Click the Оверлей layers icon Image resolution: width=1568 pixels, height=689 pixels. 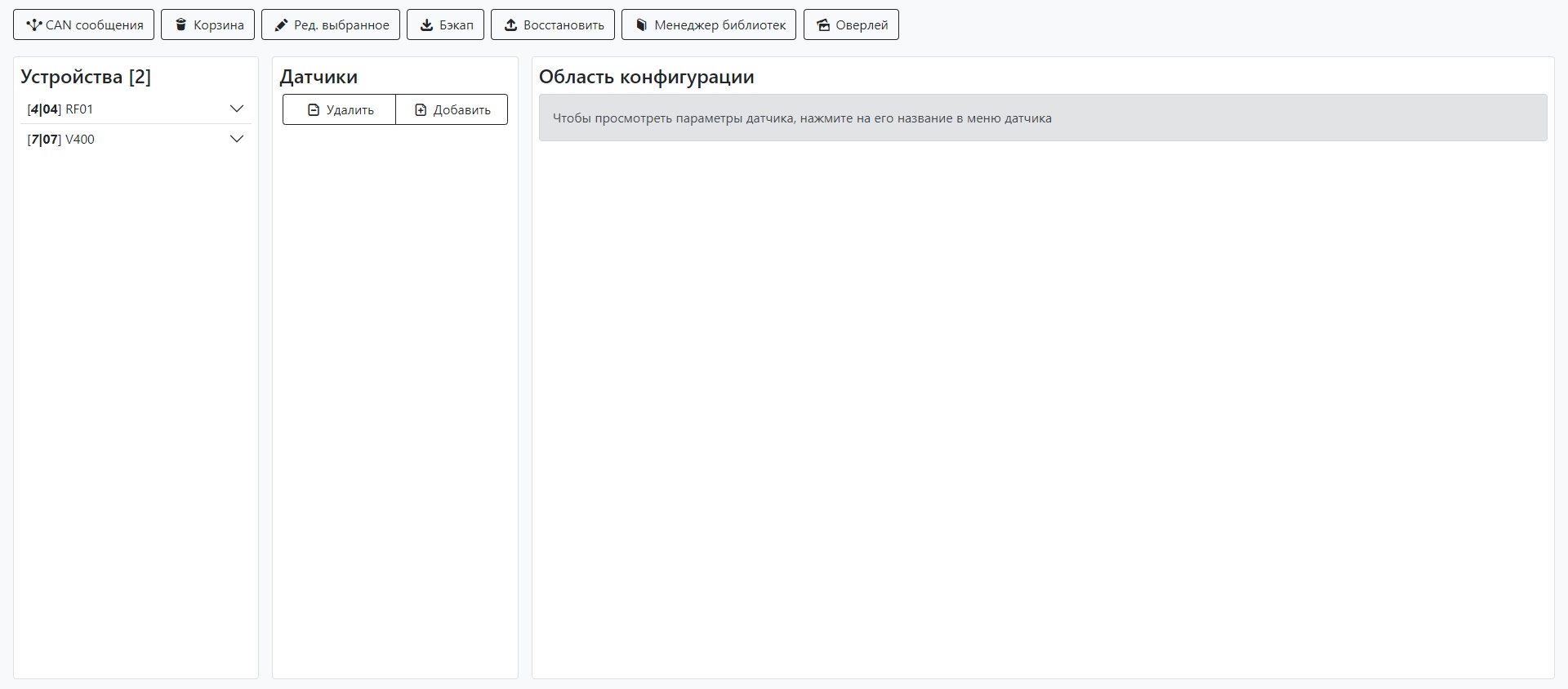pos(823,25)
